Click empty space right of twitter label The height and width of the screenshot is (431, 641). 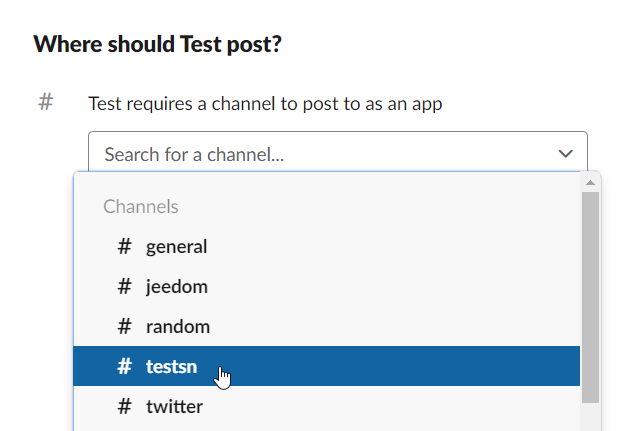click(388, 406)
